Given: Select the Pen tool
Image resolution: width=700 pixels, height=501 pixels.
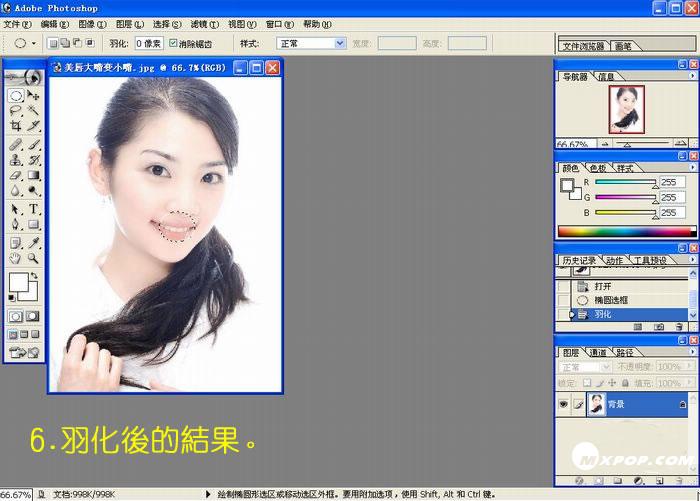Looking at the screenshot, I should point(16,224).
